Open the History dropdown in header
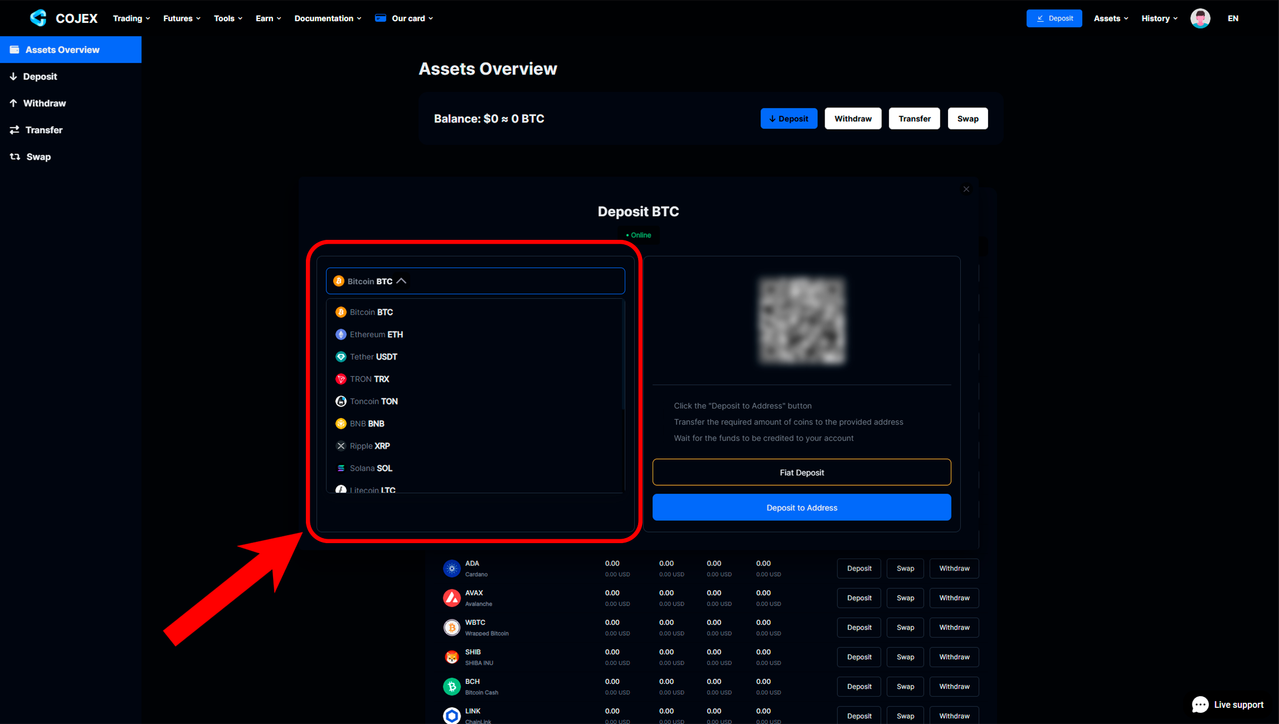This screenshot has height=724, width=1279. point(1159,18)
